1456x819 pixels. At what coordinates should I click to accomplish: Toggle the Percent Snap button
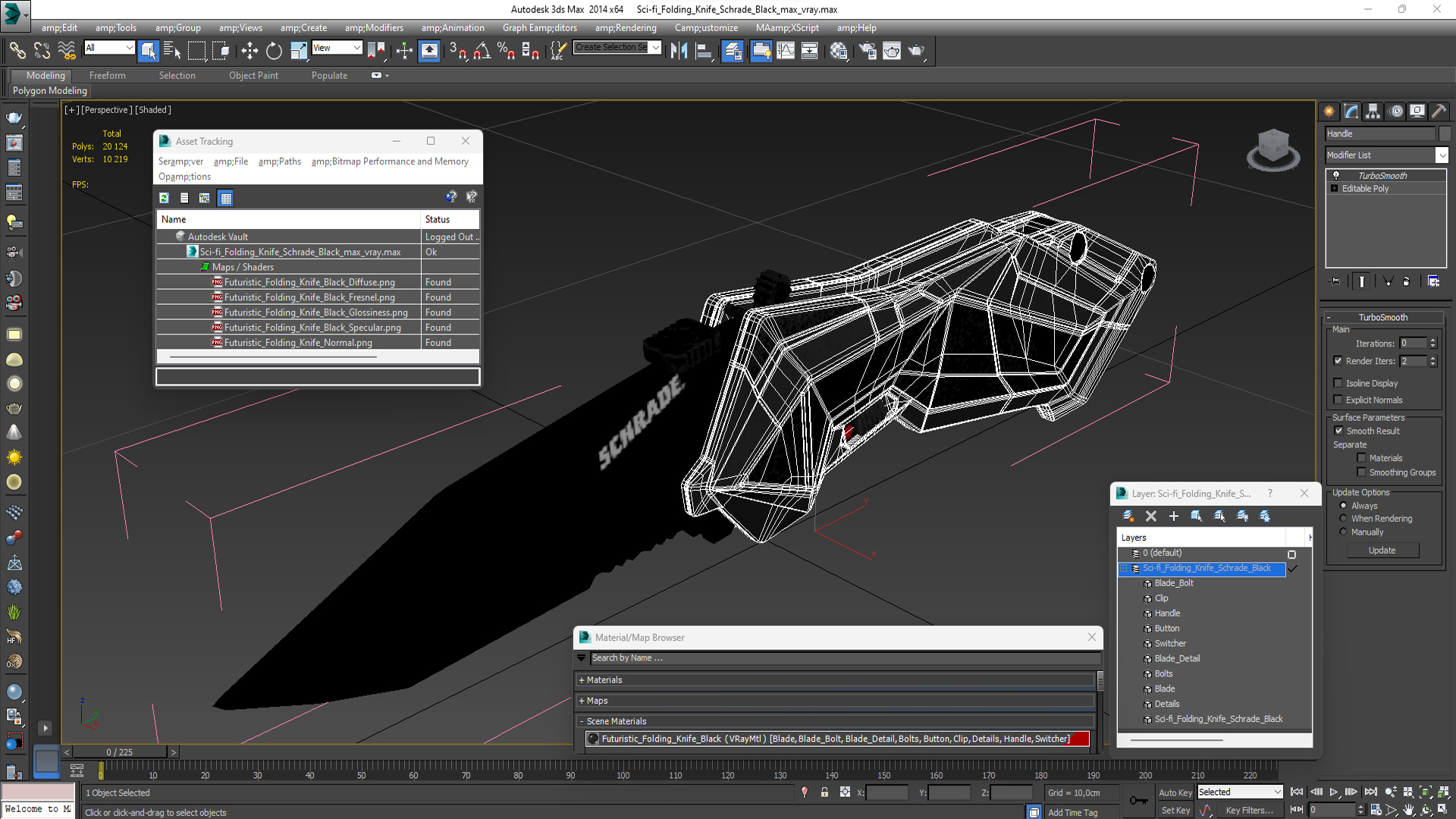[x=506, y=51]
